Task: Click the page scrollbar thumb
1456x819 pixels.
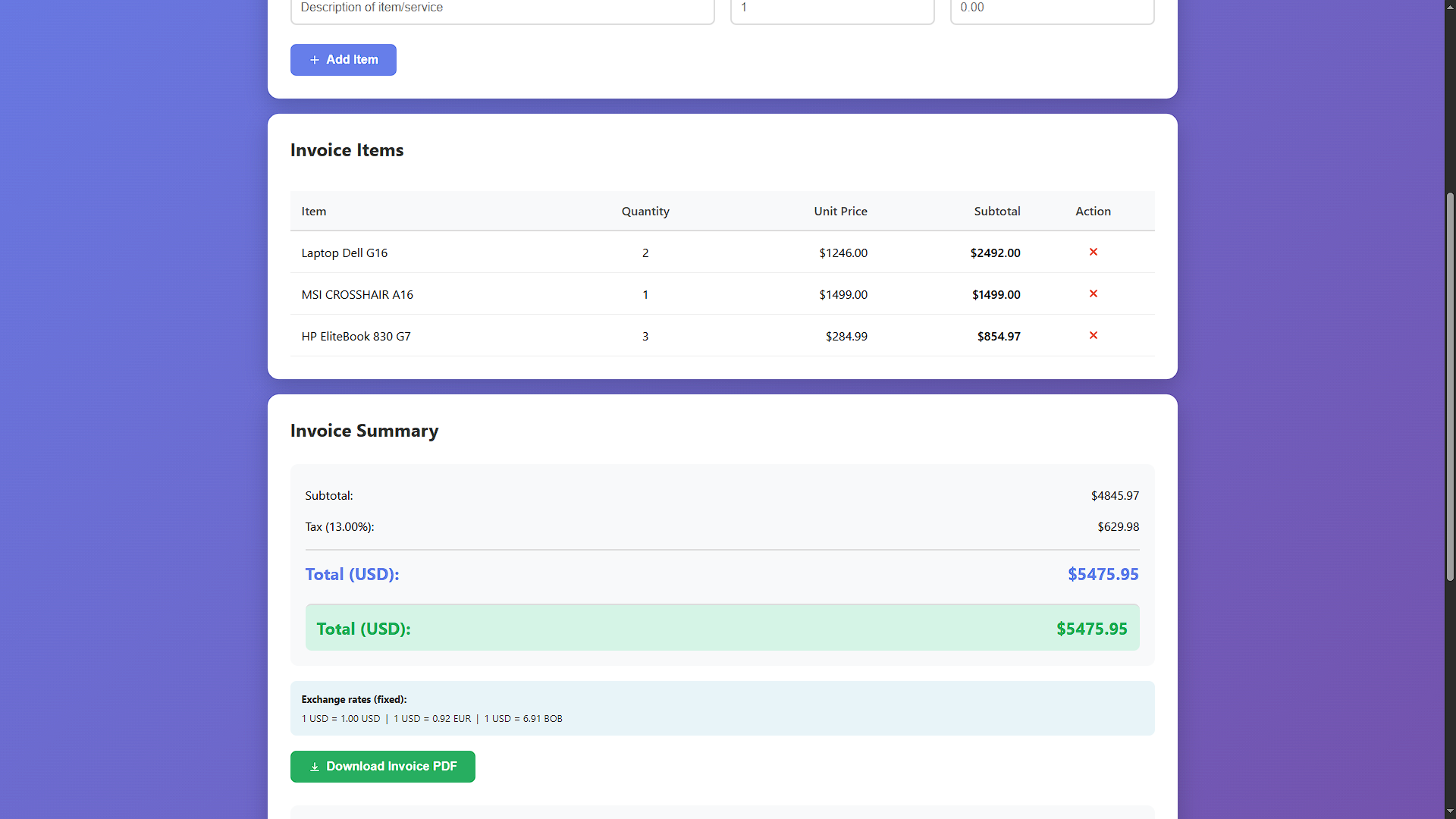Action: click(x=1450, y=387)
